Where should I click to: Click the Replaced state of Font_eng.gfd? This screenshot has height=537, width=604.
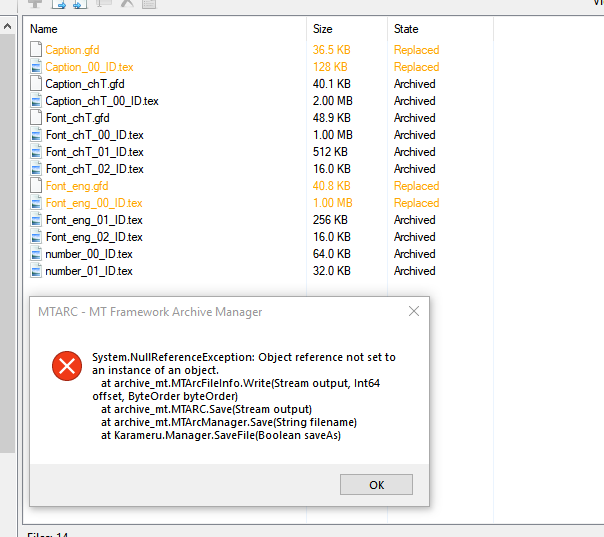(x=416, y=186)
